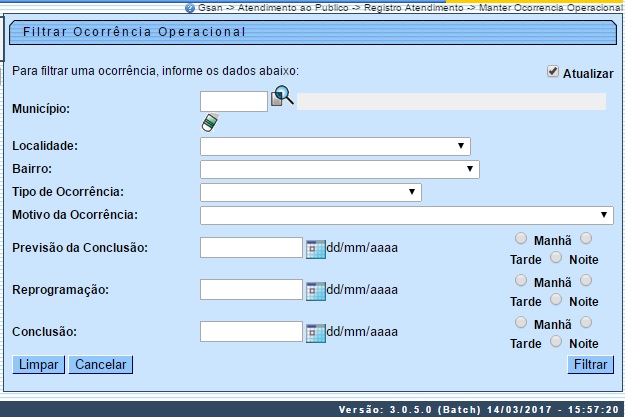Click the Município search magnifier icon

[282, 96]
